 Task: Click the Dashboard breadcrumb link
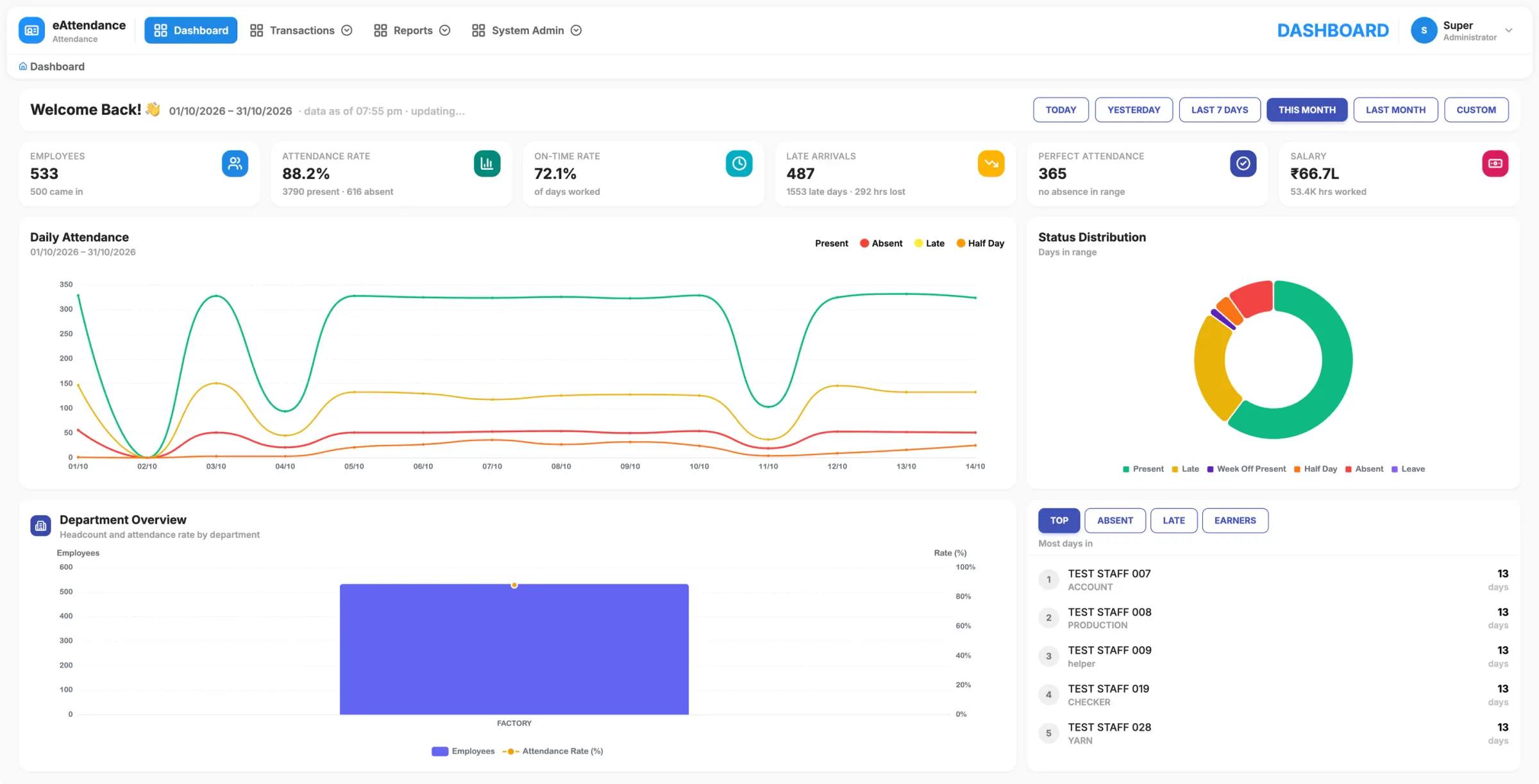57,66
